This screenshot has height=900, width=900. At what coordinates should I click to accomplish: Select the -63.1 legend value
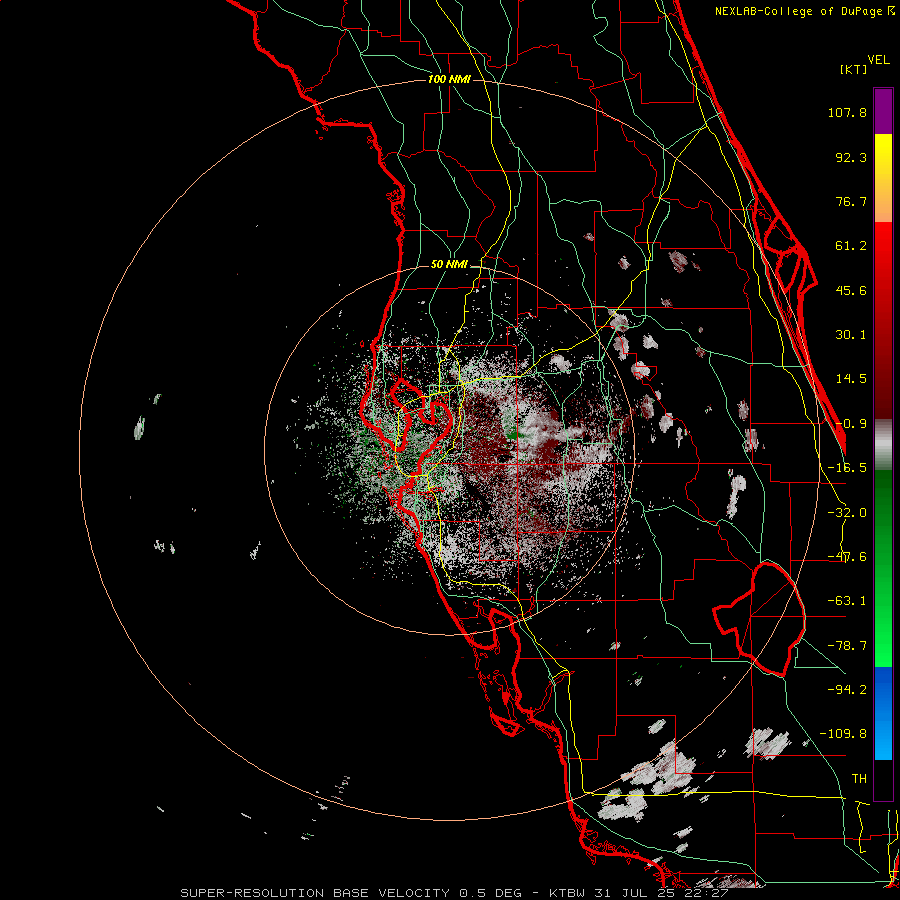pos(847,601)
